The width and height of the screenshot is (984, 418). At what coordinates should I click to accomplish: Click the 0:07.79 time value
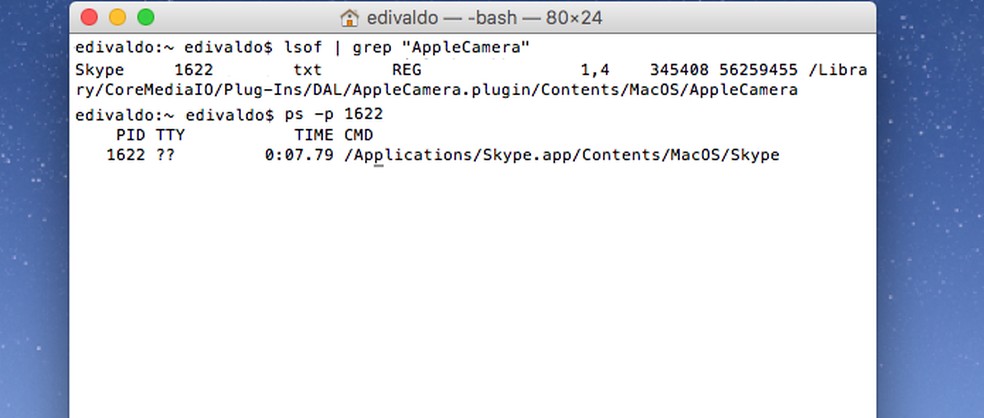pyautogui.click(x=299, y=156)
